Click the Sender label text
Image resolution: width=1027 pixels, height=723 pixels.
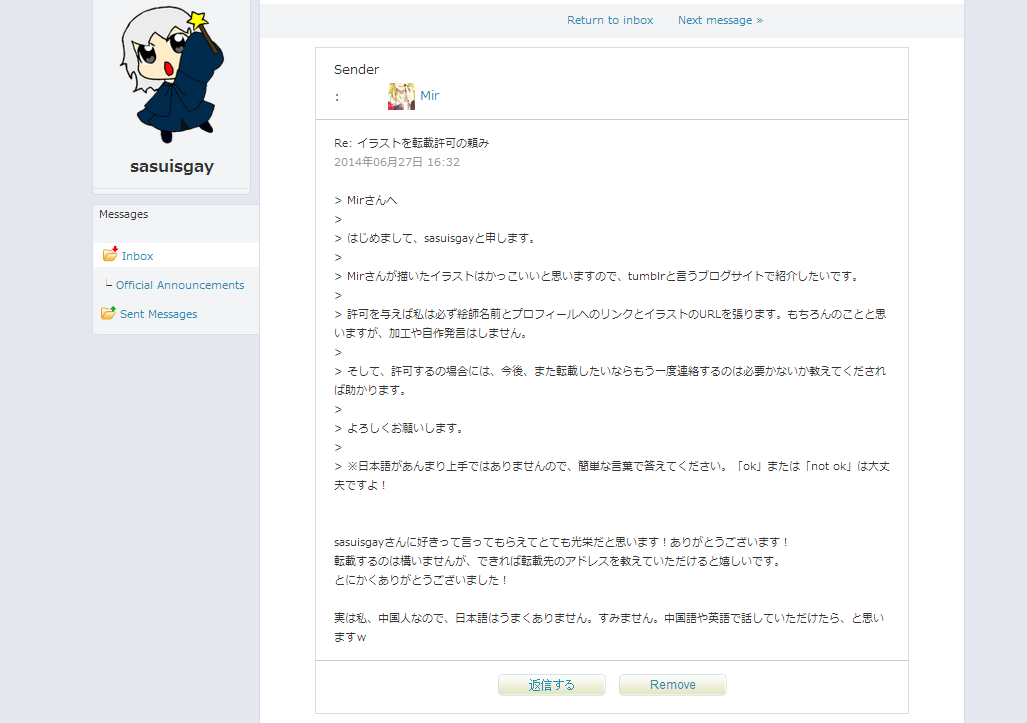(x=356, y=69)
